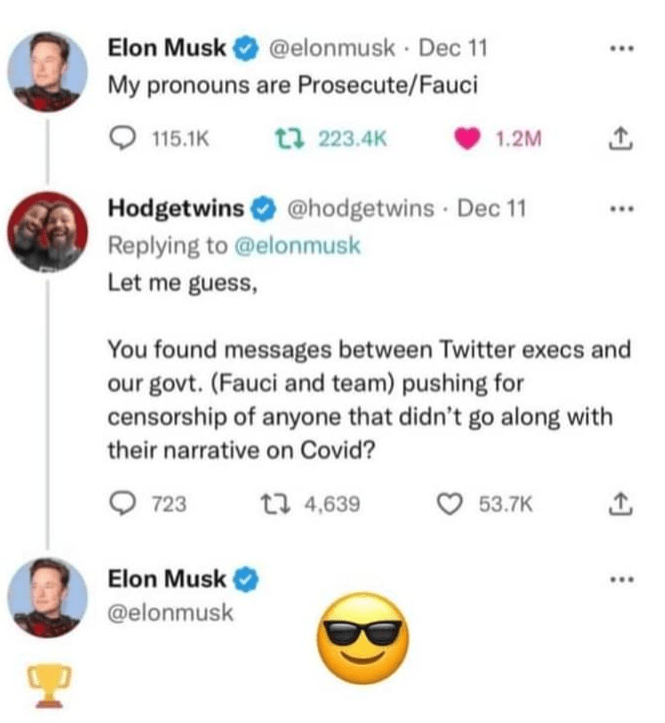
Task: Click Hodgetwins display name
Action: click(175, 209)
